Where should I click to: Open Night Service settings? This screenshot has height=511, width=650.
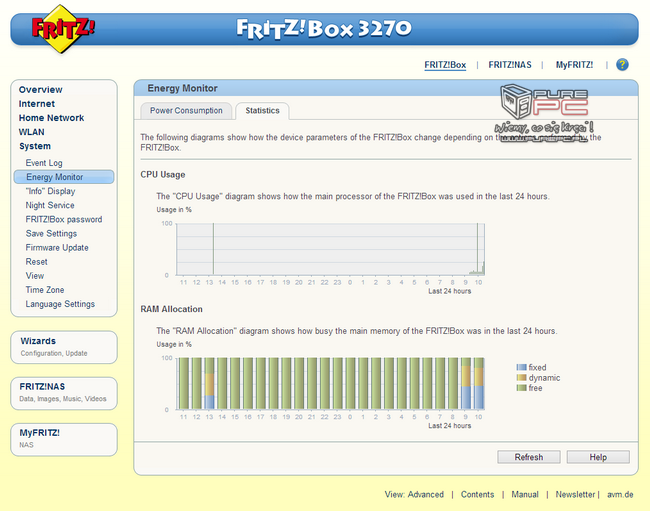(x=50, y=205)
